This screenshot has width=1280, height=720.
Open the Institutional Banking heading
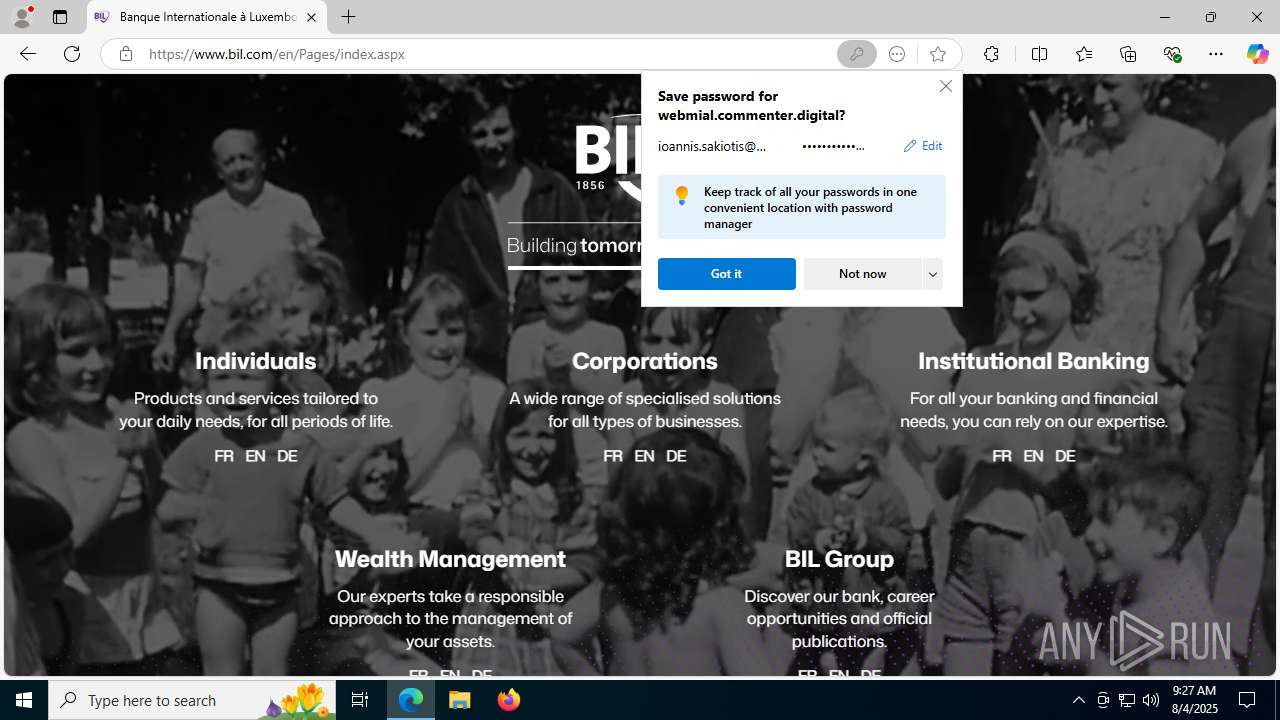pyautogui.click(x=1033, y=361)
